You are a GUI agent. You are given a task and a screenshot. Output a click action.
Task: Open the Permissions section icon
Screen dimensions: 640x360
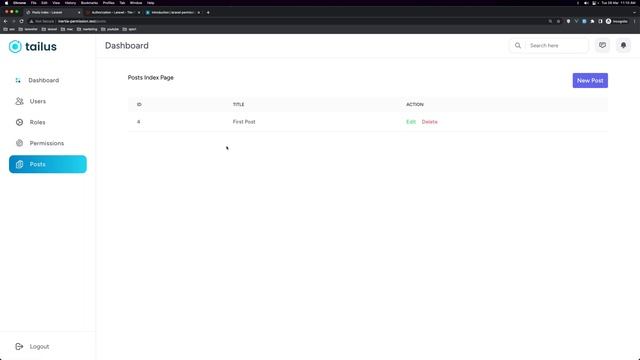[19, 143]
